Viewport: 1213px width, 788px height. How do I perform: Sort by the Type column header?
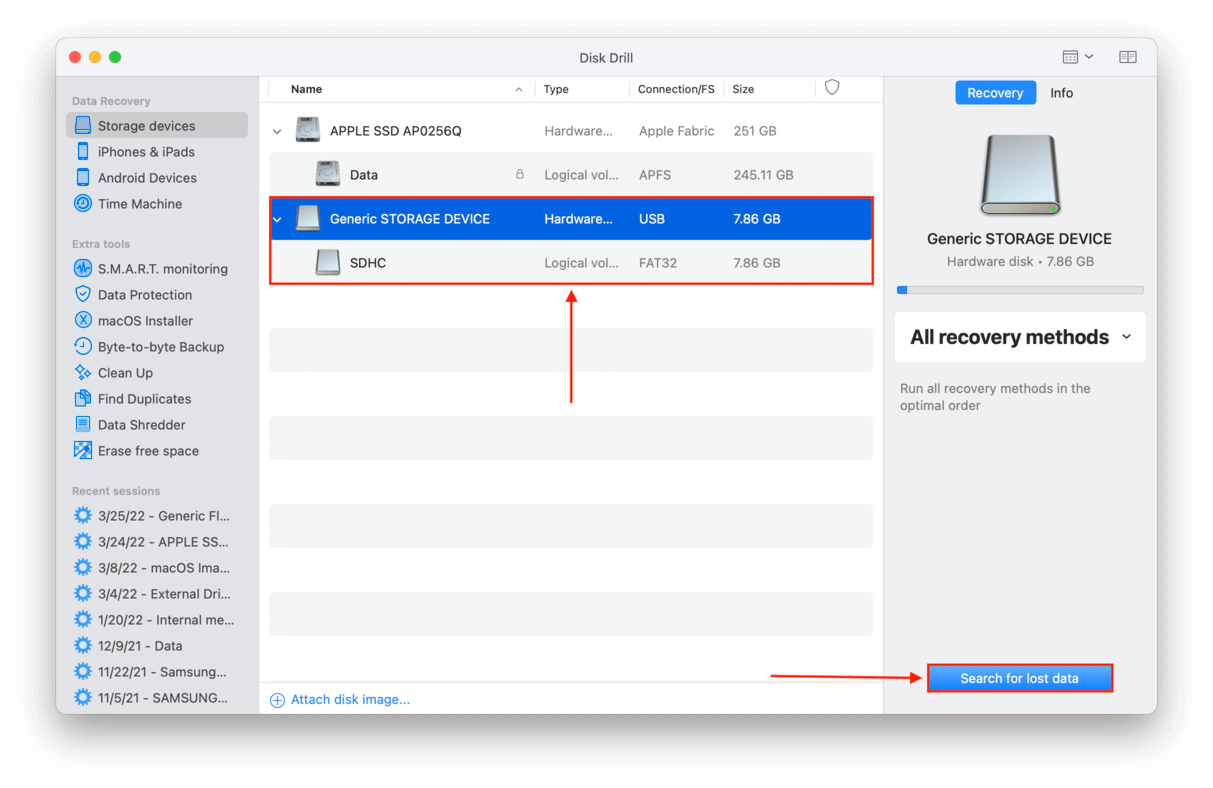click(556, 89)
